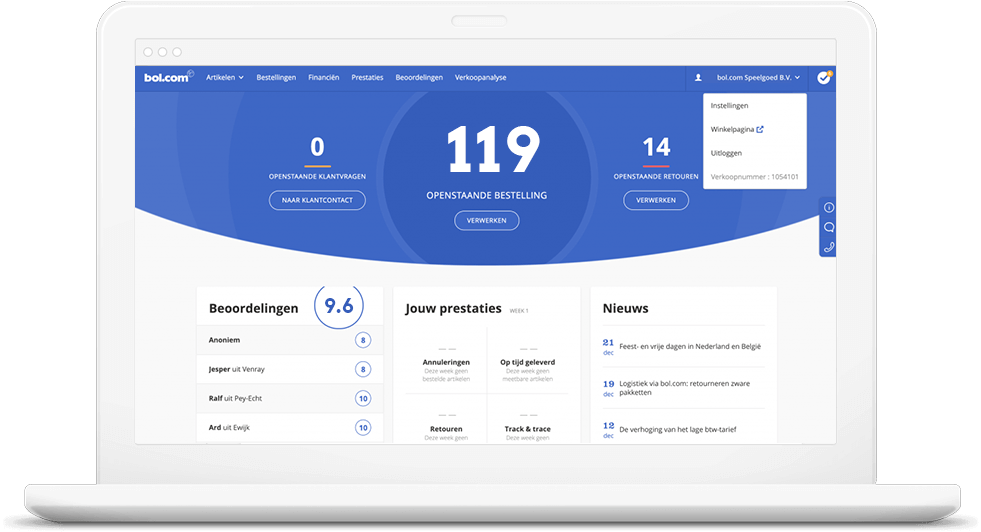Open Winkelpagina from account menu

tap(732, 130)
